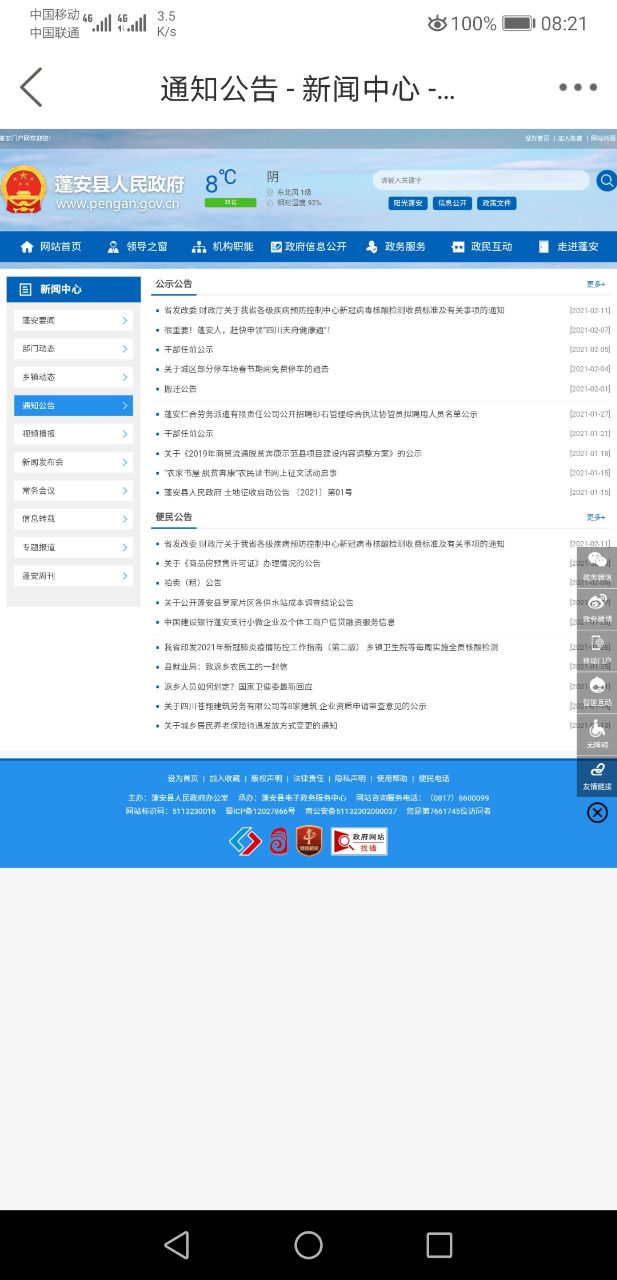Click 更多+ beside 便民公告
The width and height of the screenshot is (617, 1280).
pyautogui.click(x=596, y=517)
